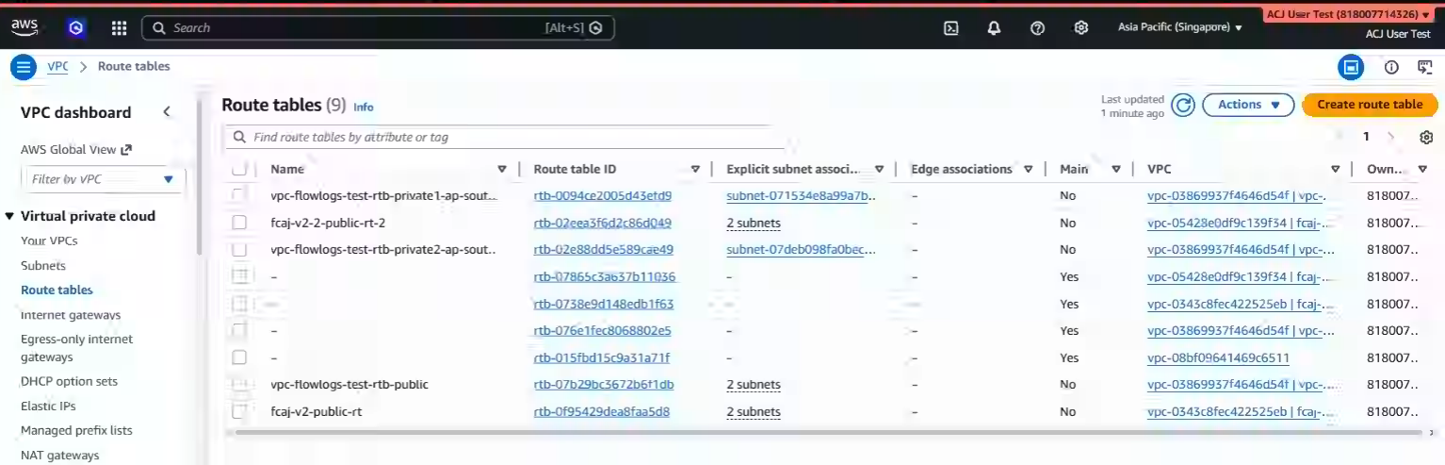Open the tutorials icon at far right
Viewport: 1445px width, 465px height.
tap(1425, 67)
